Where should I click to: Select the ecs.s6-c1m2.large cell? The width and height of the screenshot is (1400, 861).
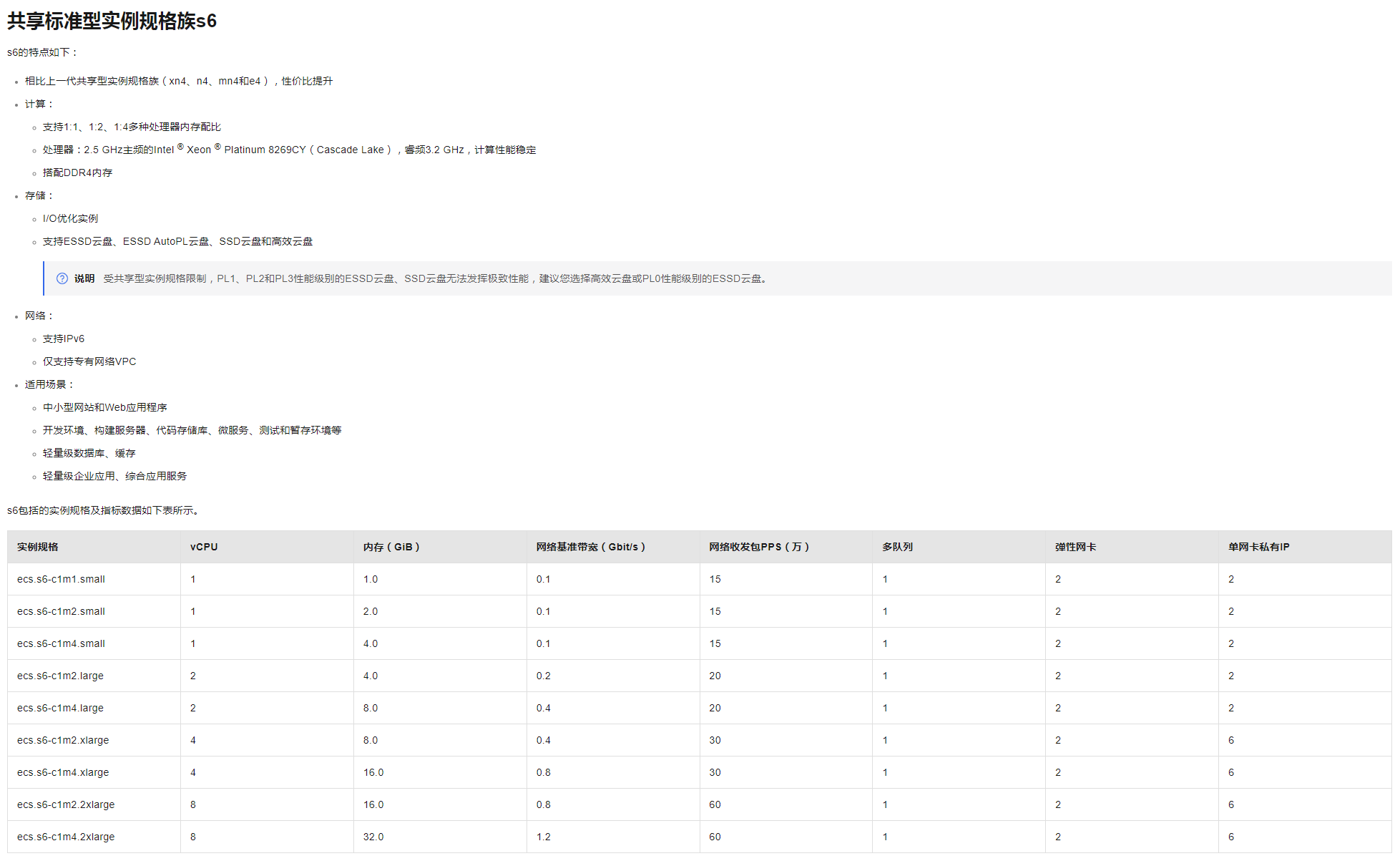[60, 676]
